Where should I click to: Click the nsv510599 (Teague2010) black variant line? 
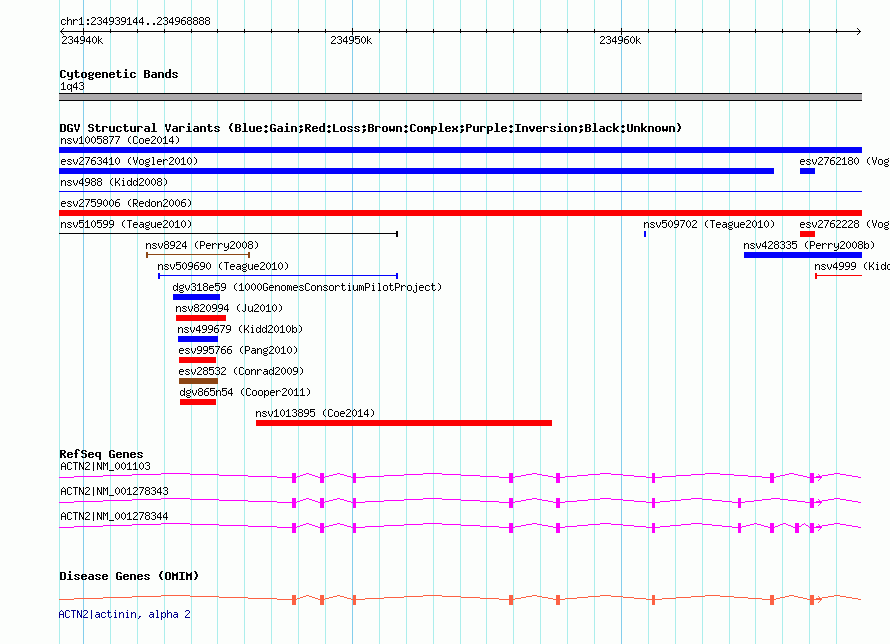(228, 234)
